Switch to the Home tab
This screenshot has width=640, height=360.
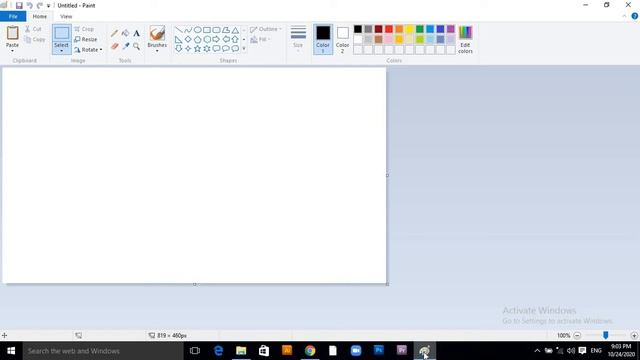point(40,16)
